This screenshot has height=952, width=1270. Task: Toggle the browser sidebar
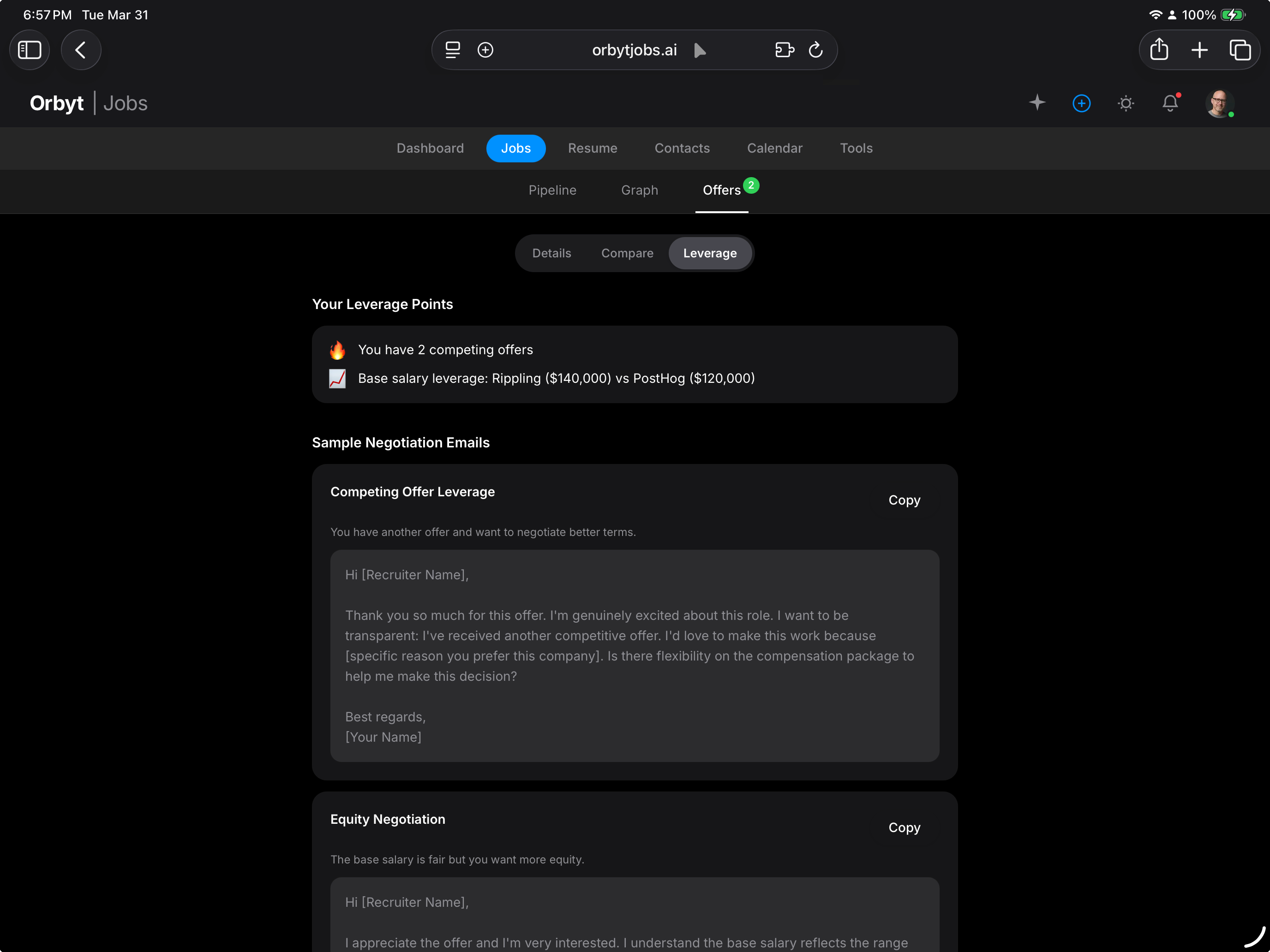(x=29, y=50)
